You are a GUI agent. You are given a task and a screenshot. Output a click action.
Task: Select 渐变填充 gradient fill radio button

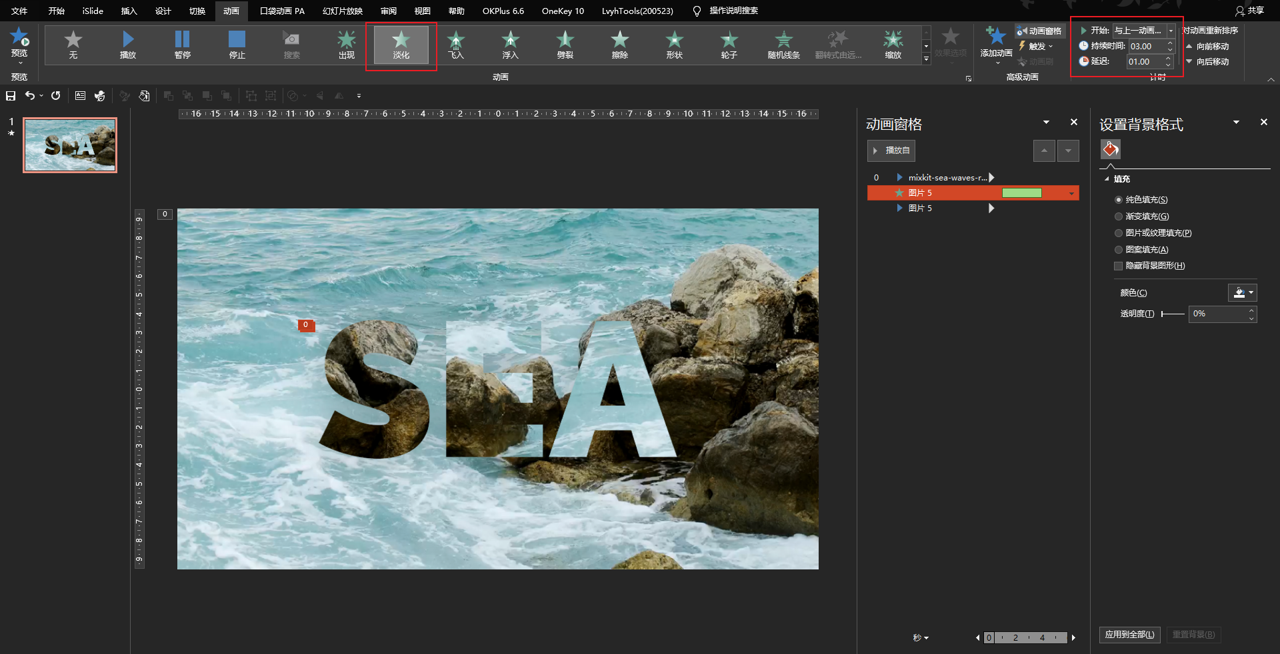tap(1119, 216)
